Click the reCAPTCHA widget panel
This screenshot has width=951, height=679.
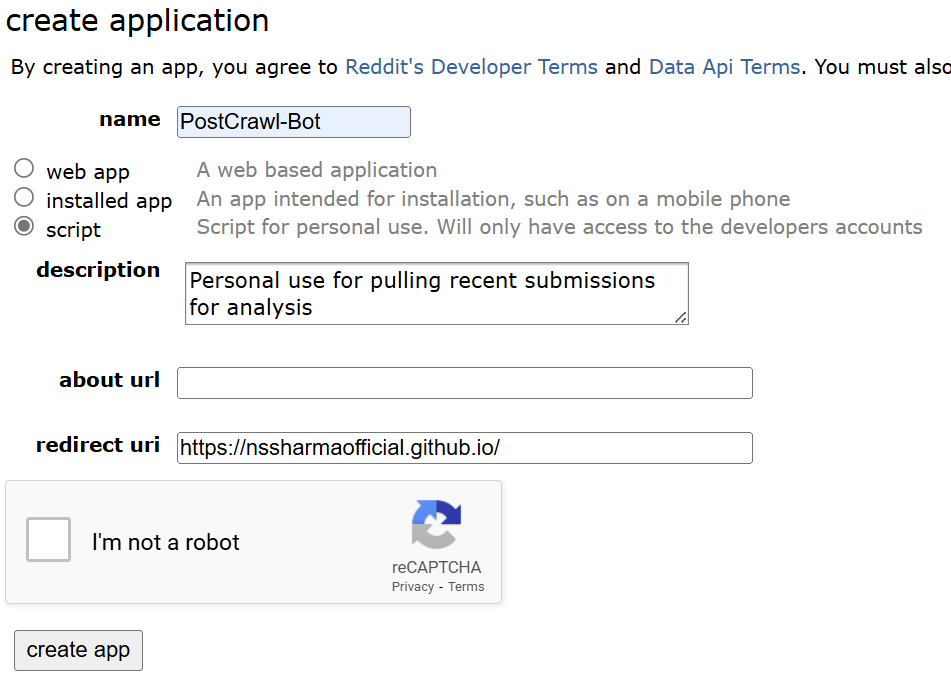coord(254,542)
